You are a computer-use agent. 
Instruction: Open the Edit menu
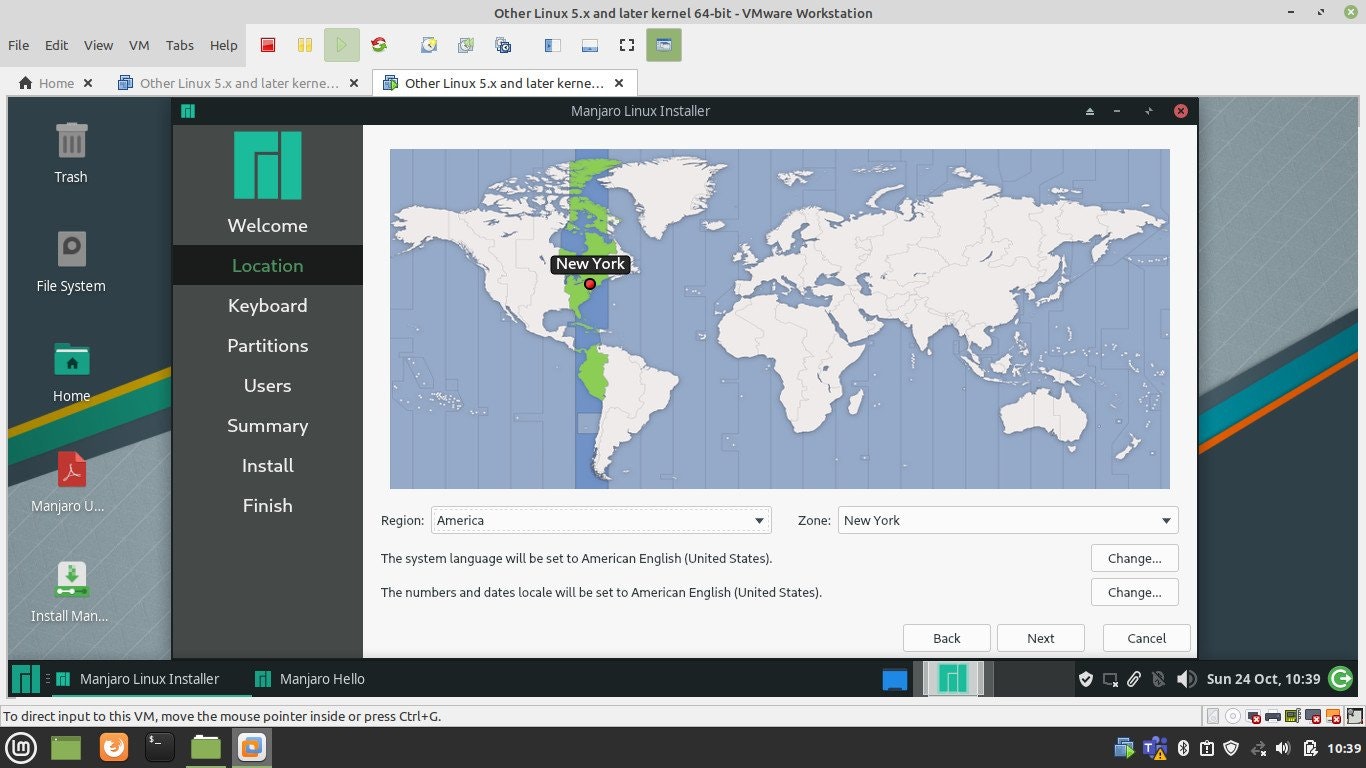[56, 45]
